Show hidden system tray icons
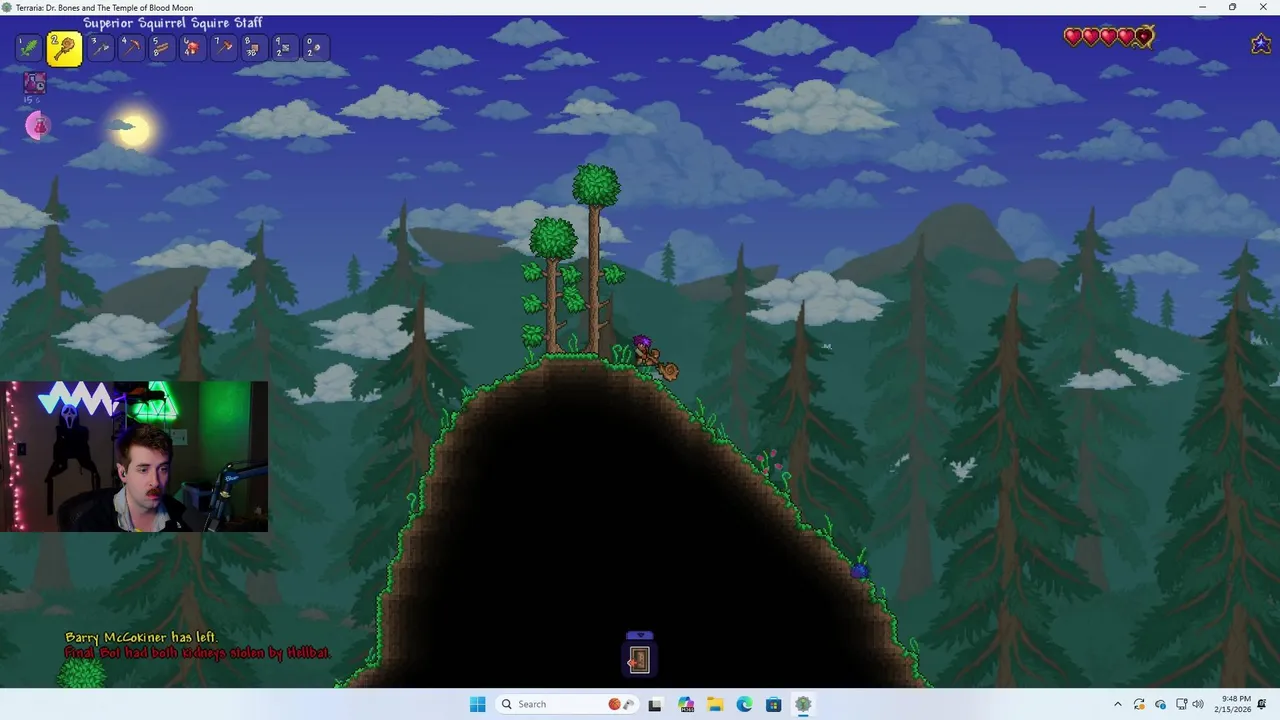1280x720 pixels. pyautogui.click(x=1118, y=704)
